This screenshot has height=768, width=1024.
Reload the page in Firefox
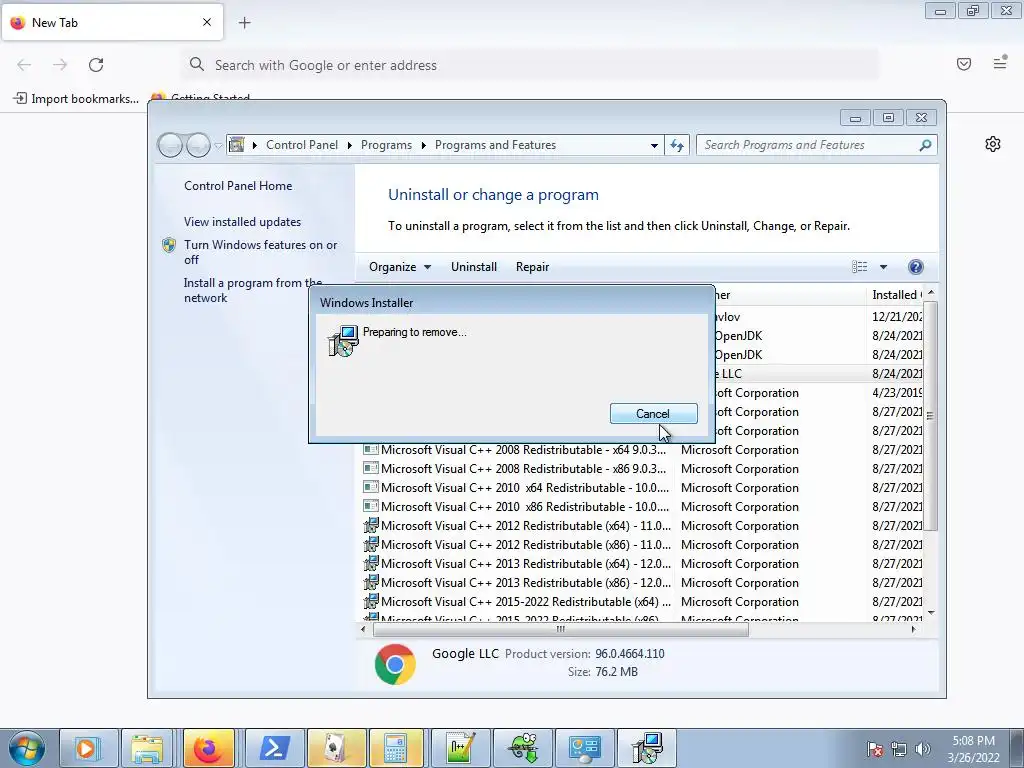pos(96,65)
